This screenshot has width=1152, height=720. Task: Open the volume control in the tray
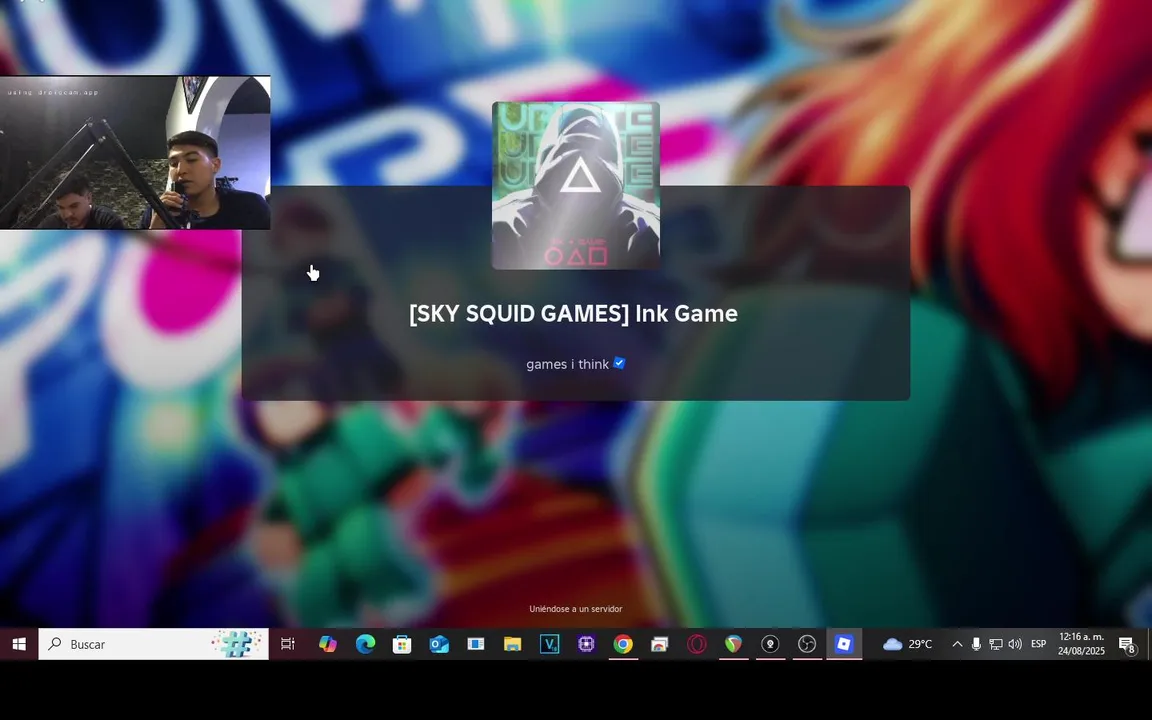click(x=1015, y=644)
